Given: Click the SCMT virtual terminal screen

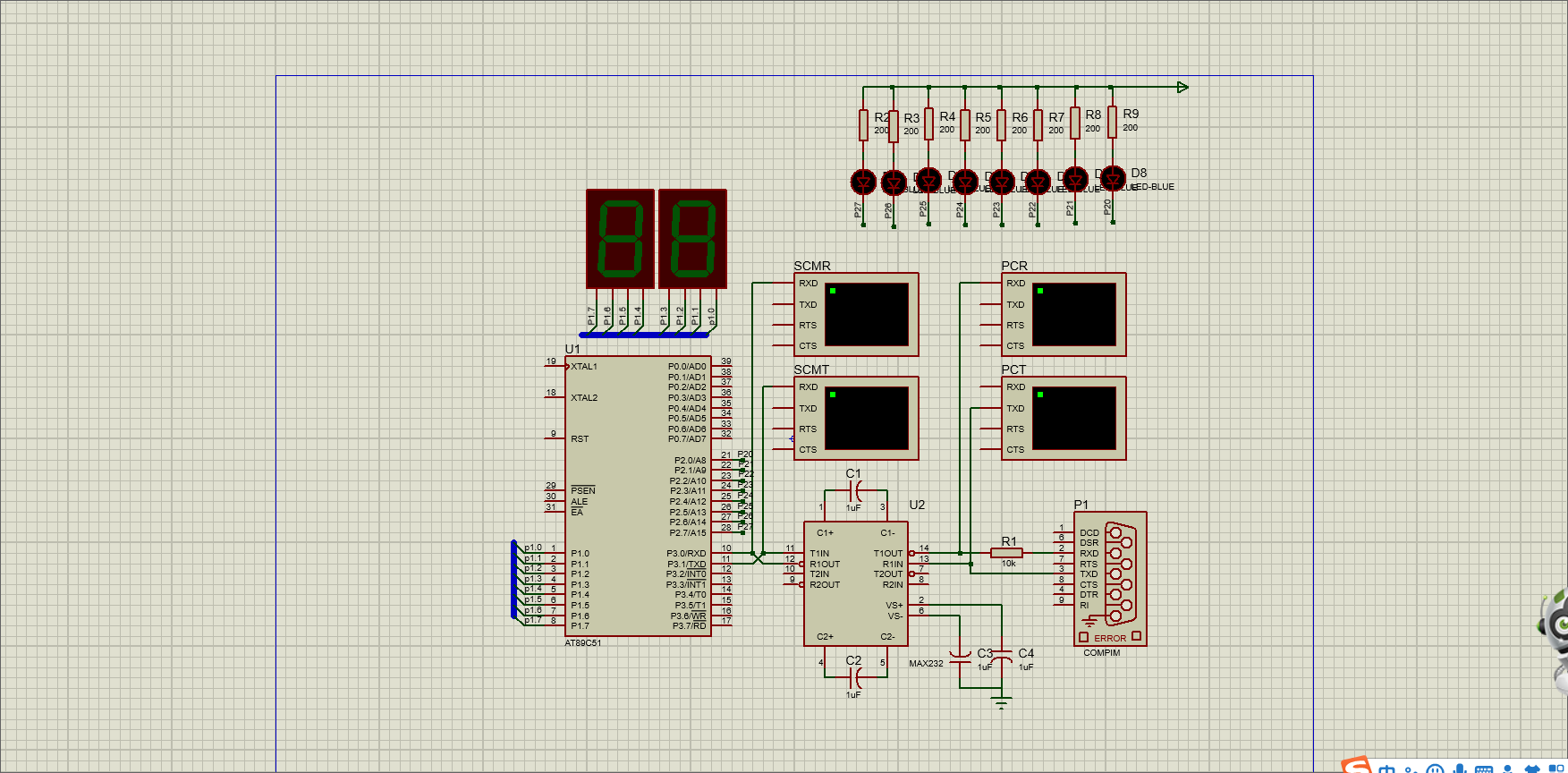Looking at the screenshot, I should point(867,418).
